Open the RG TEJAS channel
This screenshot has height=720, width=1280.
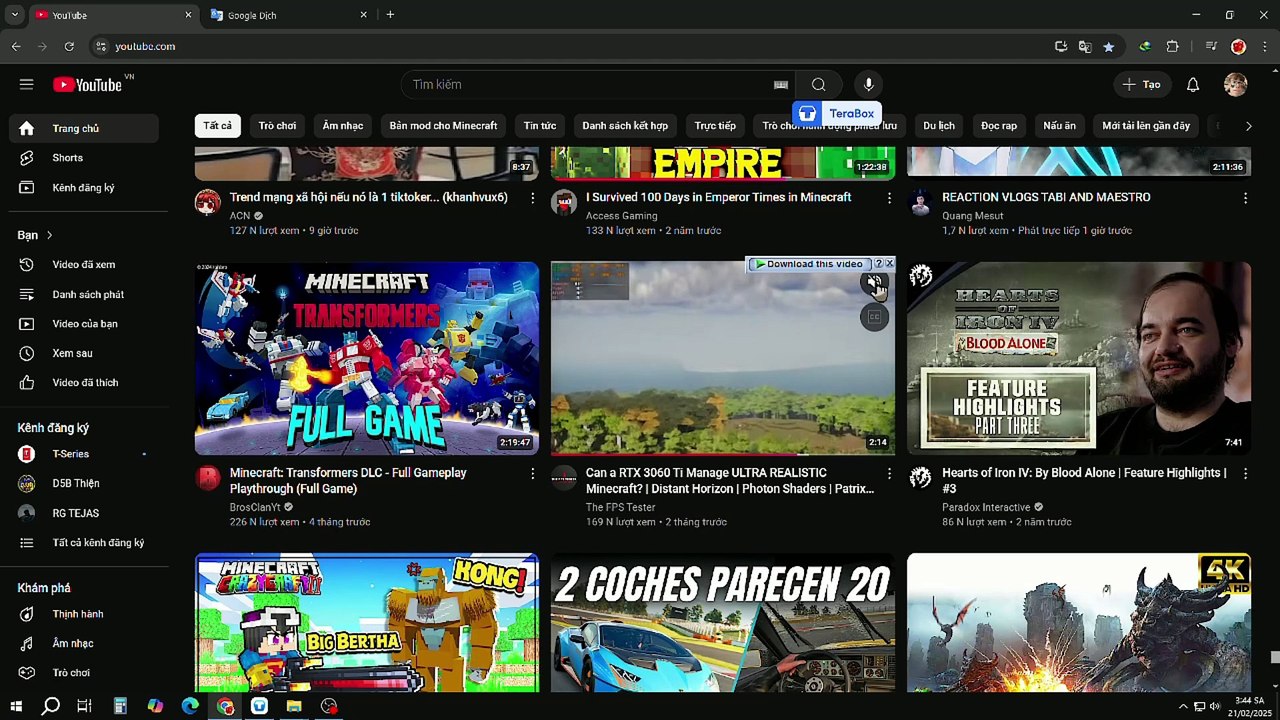pyautogui.click(x=84, y=513)
